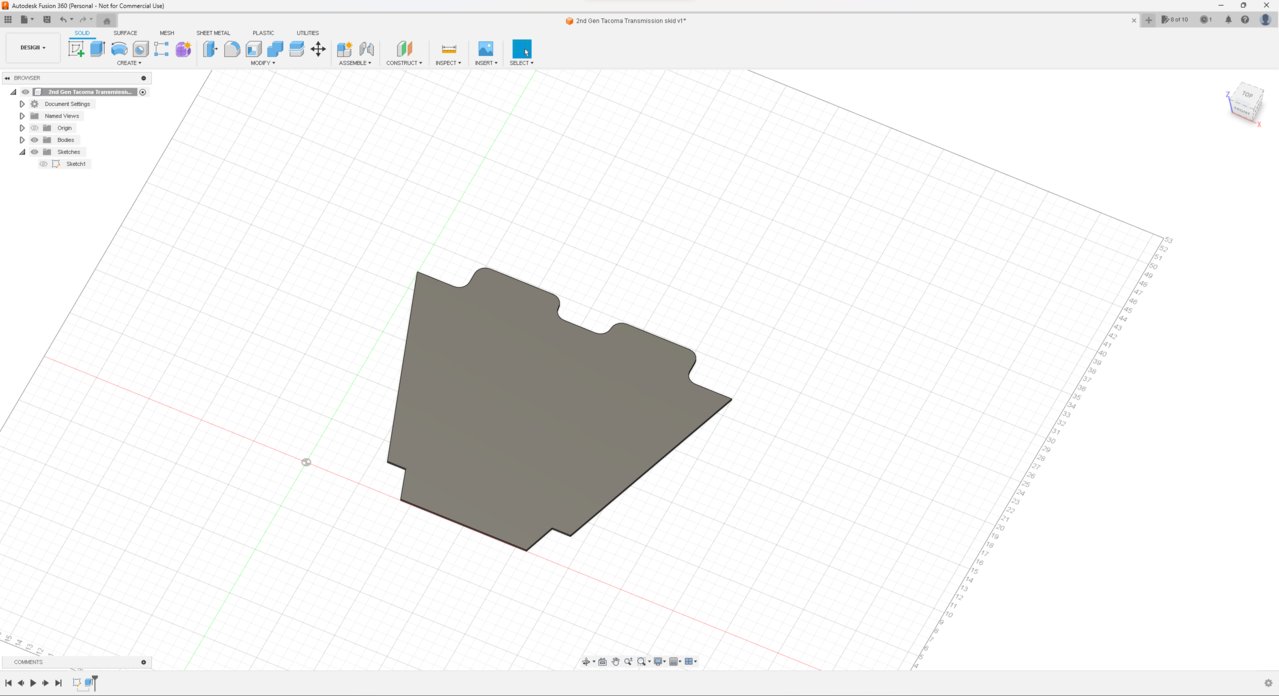Open the Inspect dropdown menu
Screen dimensions: 1279x696
pyautogui.click(x=448, y=63)
